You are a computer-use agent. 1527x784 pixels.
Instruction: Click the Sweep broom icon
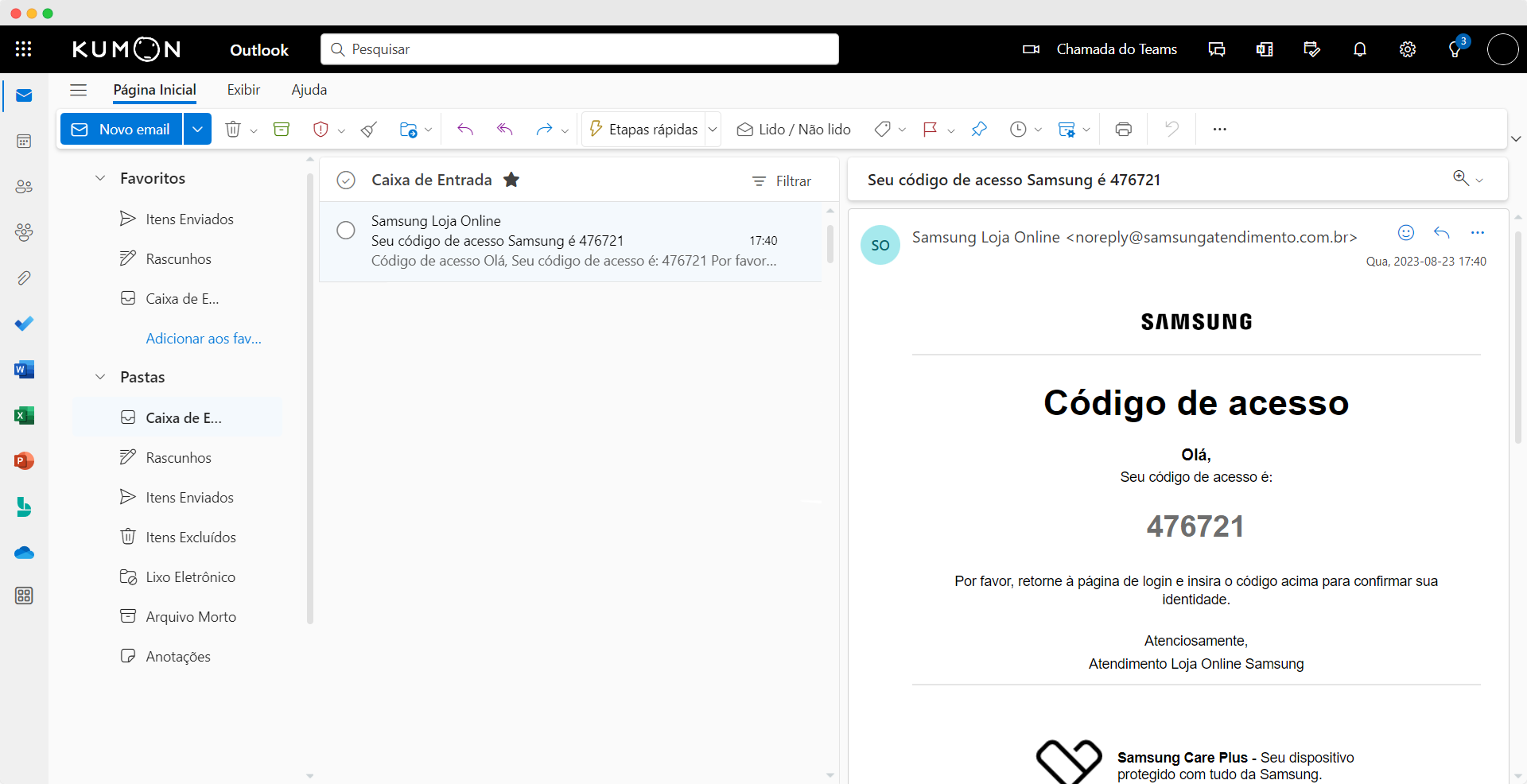pyautogui.click(x=368, y=129)
